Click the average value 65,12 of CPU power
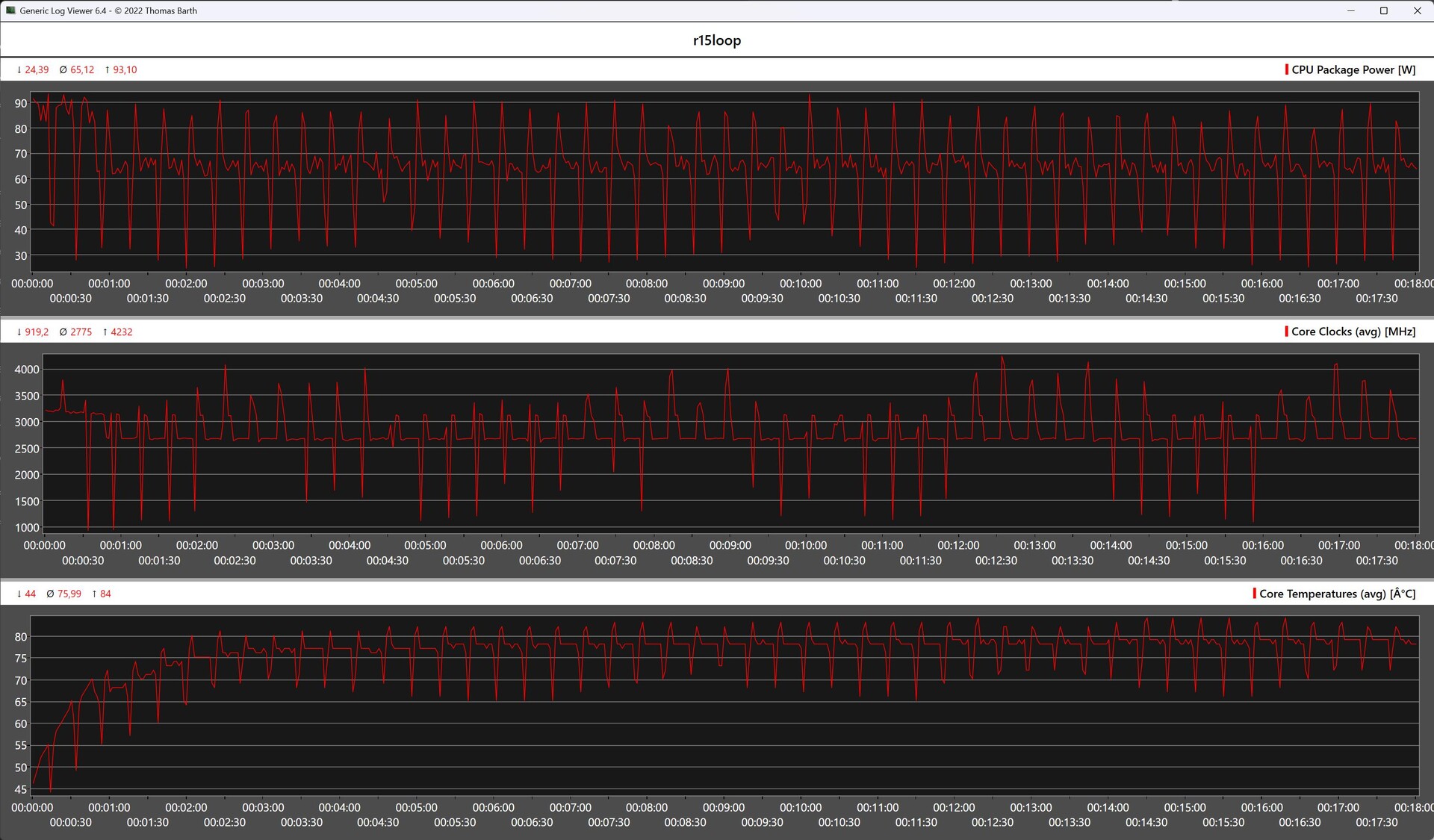 click(x=81, y=69)
